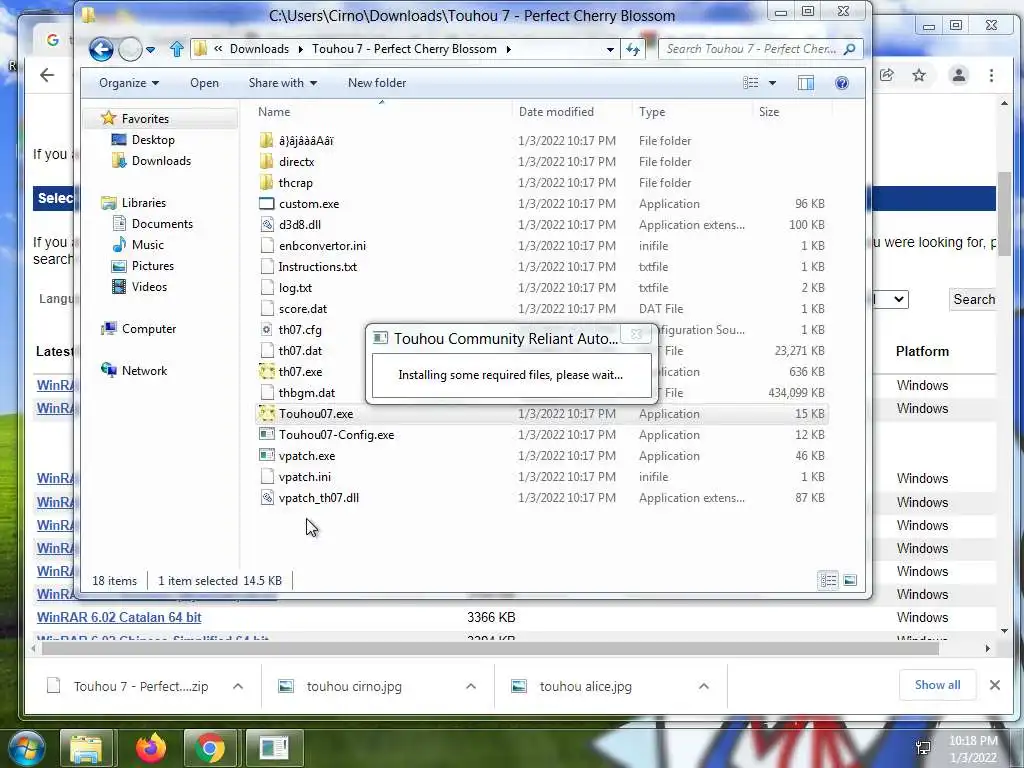This screenshot has height=768, width=1024.
Task: Open WinRAR 6.02 Catalan 64 bit link
Action: (x=119, y=617)
